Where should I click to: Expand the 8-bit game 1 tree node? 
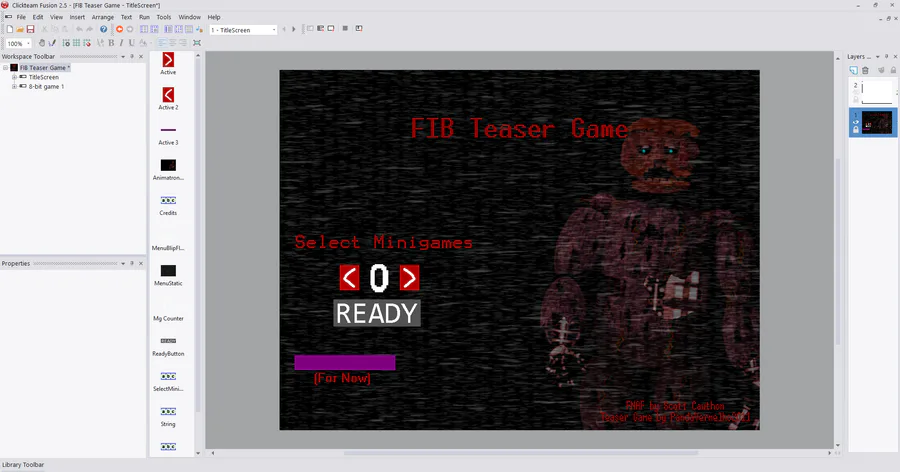(x=14, y=87)
